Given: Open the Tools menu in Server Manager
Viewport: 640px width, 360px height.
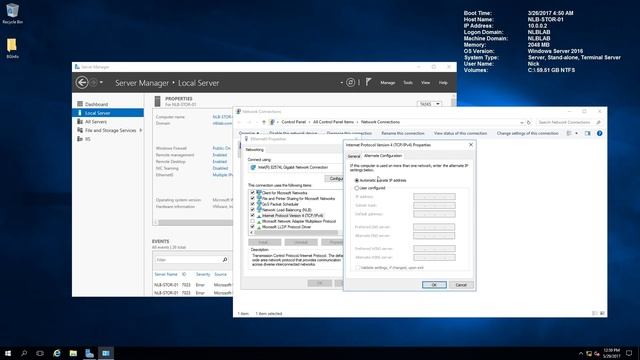Looking at the screenshot, I should click(408, 82).
